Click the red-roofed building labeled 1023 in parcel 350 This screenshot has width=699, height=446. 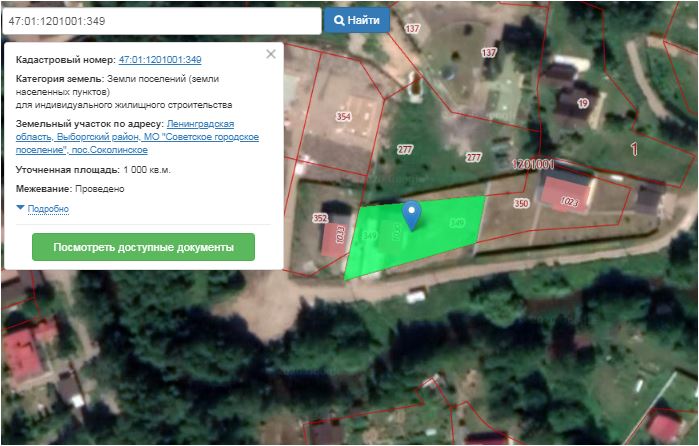[x=567, y=190]
